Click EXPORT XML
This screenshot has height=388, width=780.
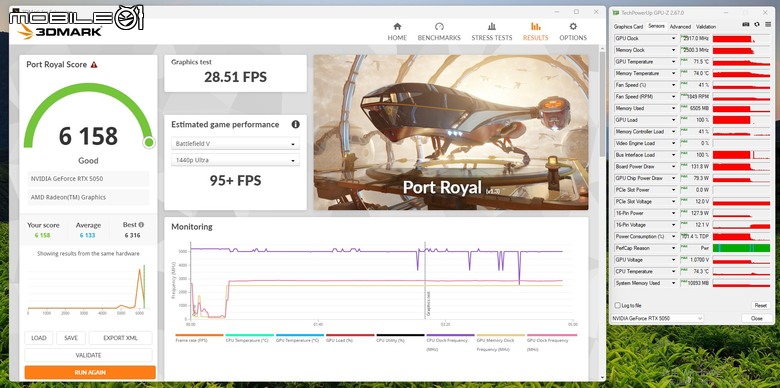pos(120,338)
